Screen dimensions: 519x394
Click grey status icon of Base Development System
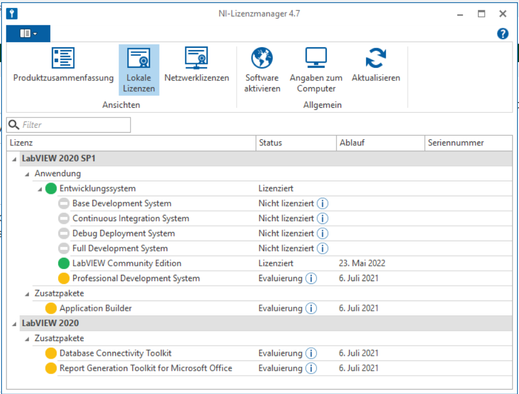tap(63, 203)
